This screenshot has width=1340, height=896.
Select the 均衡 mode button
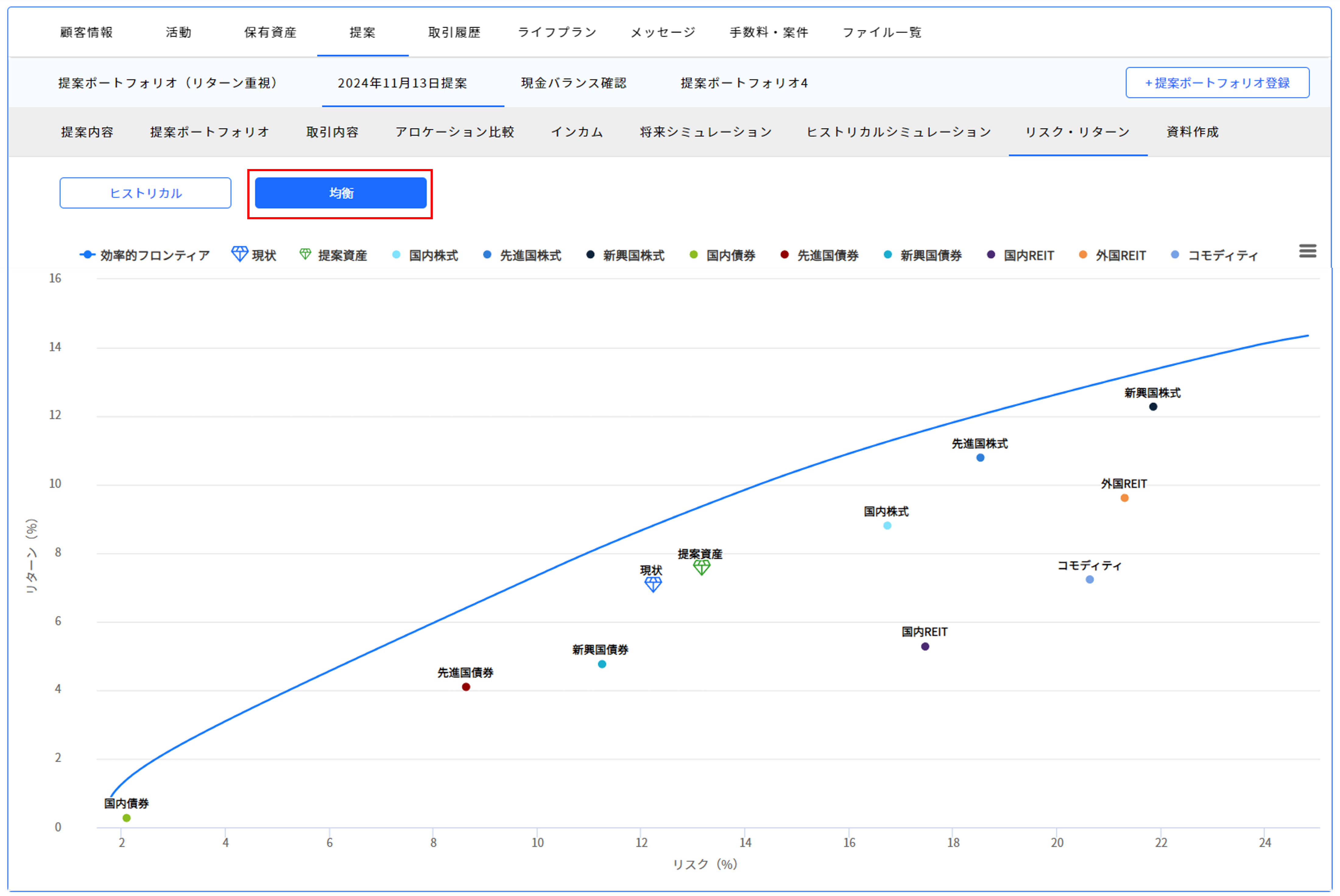(340, 193)
